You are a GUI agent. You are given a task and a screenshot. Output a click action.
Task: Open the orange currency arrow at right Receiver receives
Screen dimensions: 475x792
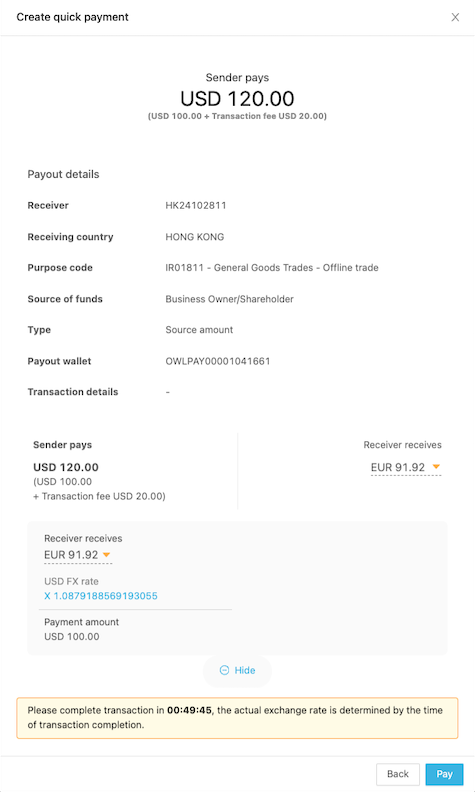436,467
